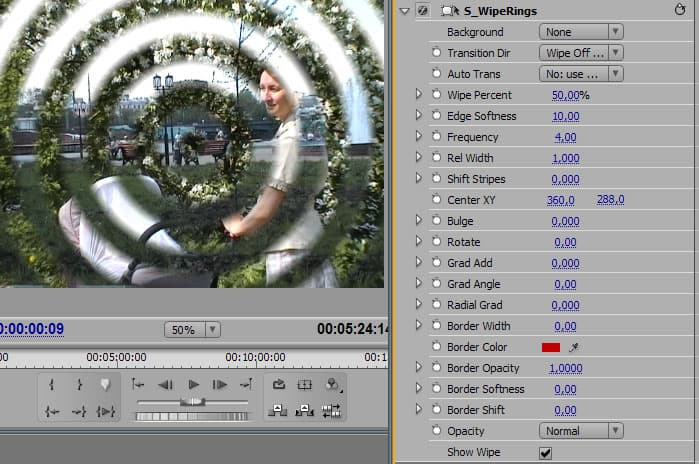Add an unnumbered marker with the marker icon
Screen dimensions: 699x464
click(105, 384)
